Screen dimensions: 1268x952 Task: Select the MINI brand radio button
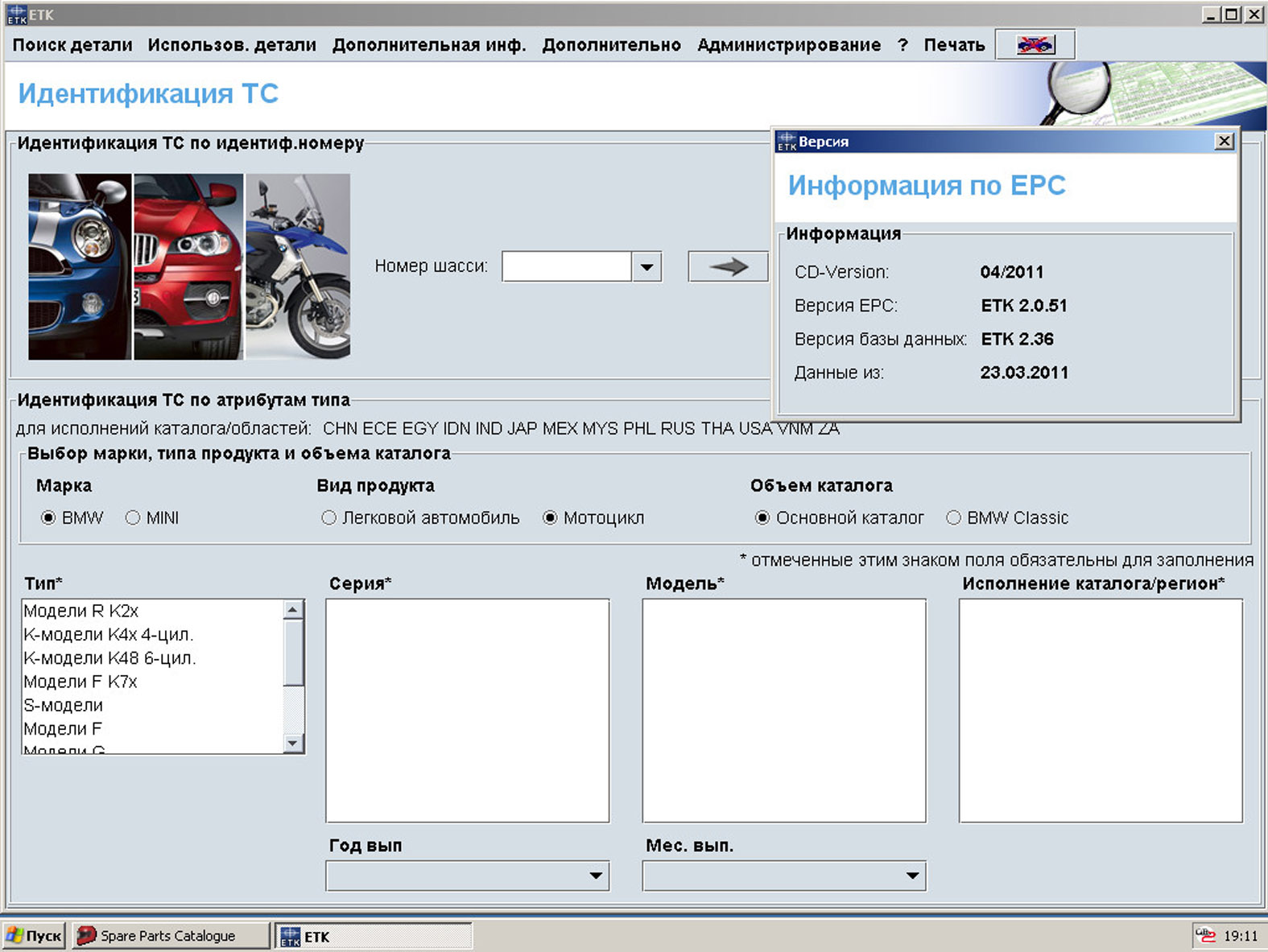pyautogui.click(x=133, y=517)
